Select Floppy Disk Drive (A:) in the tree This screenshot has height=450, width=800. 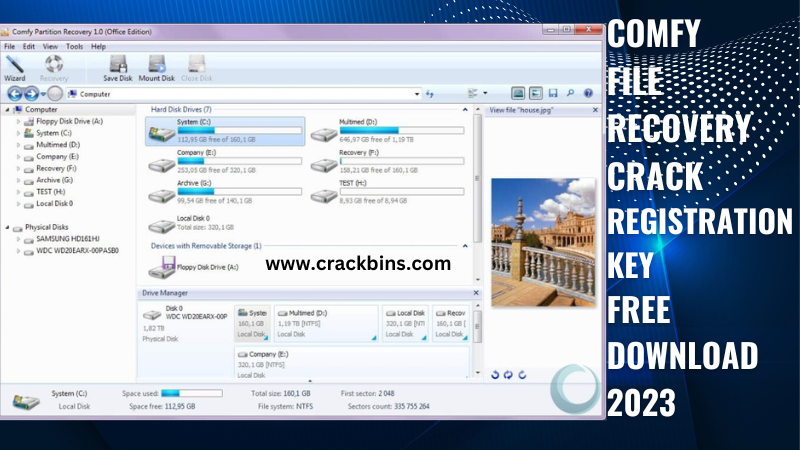coord(69,121)
